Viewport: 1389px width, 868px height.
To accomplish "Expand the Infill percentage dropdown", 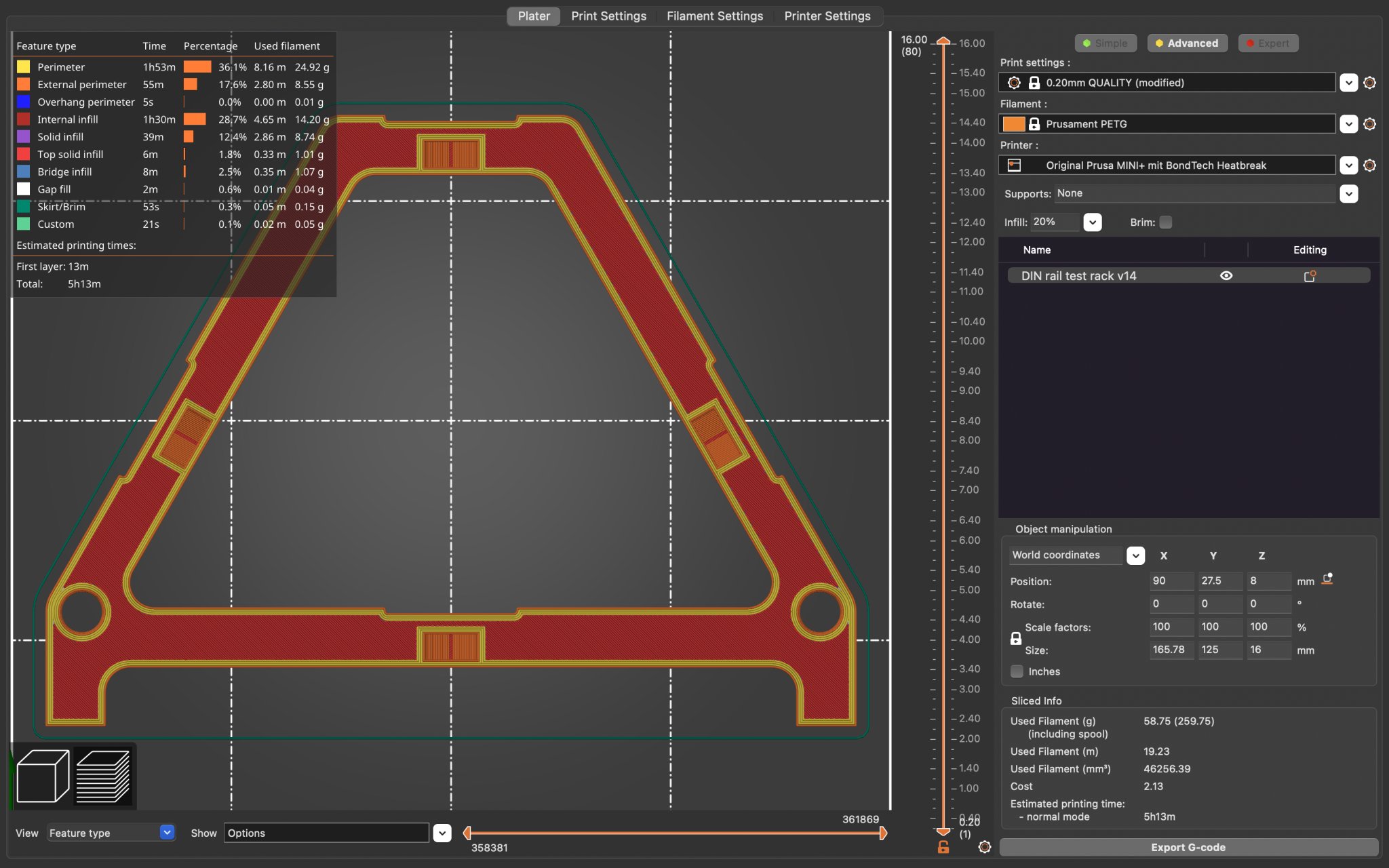I will [x=1092, y=222].
